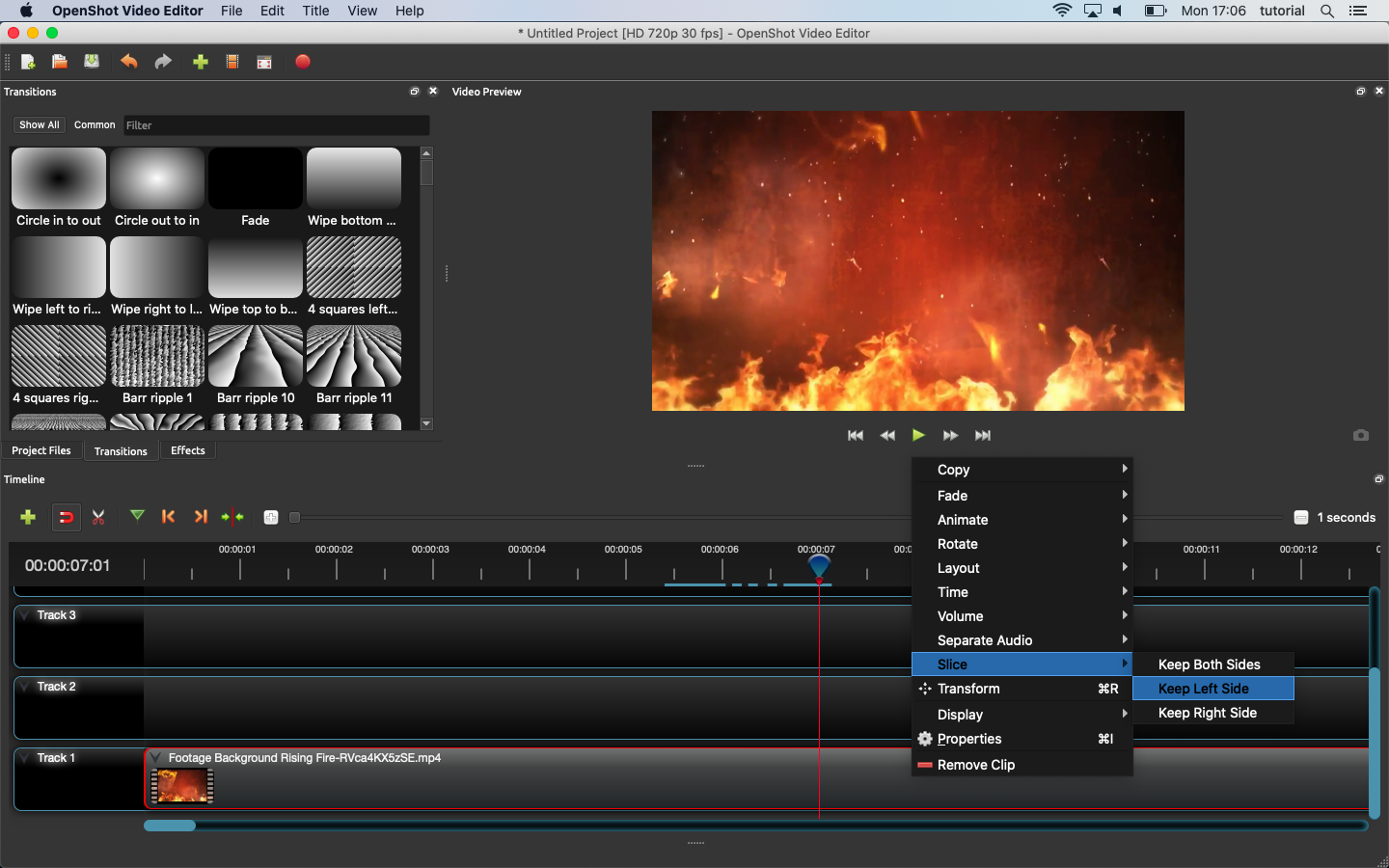Toggle the magnet snapping button
Viewport: 1389px width, 868px height.
coord(66,517)
